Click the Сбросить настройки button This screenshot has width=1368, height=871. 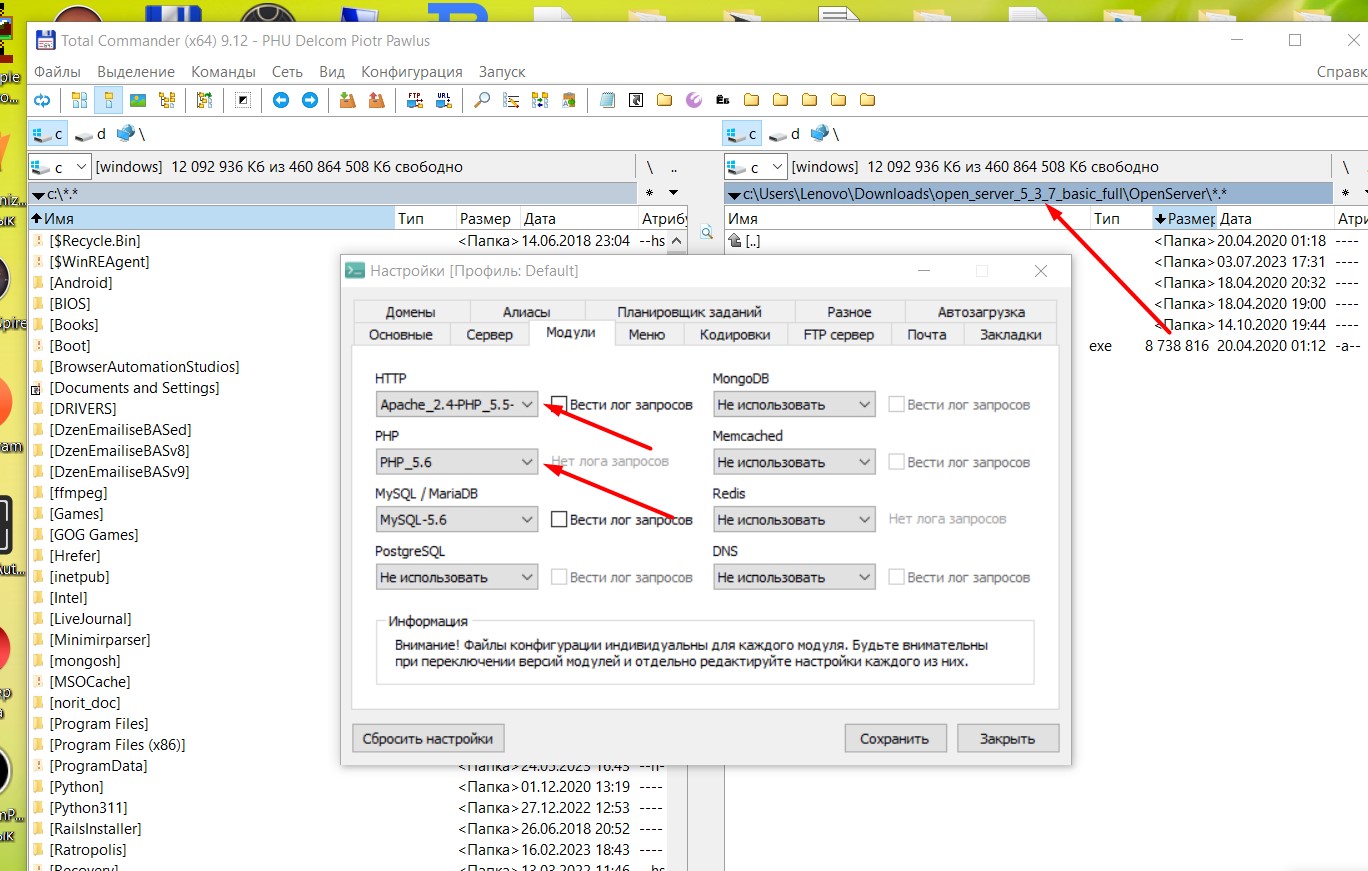[x=428, y=739]
